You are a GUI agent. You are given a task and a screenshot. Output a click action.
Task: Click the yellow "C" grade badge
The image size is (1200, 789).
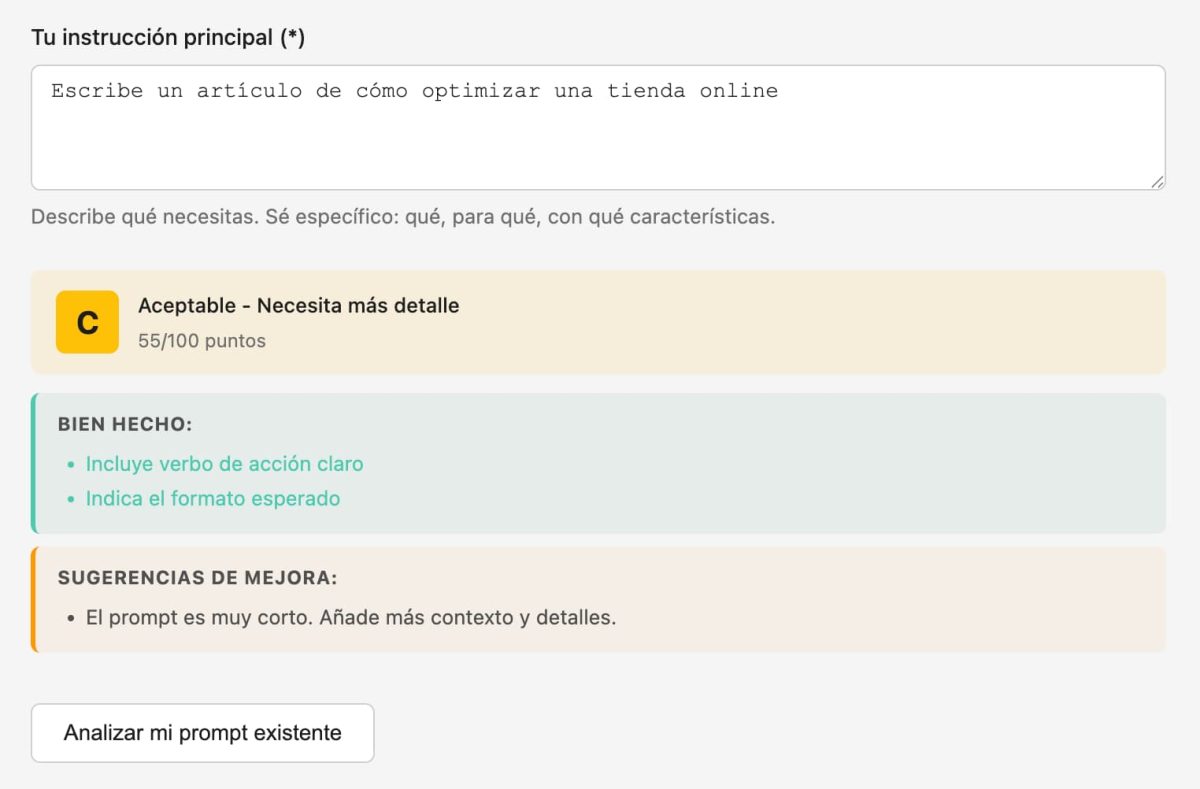pyautogui.click(x=86, y=321)
